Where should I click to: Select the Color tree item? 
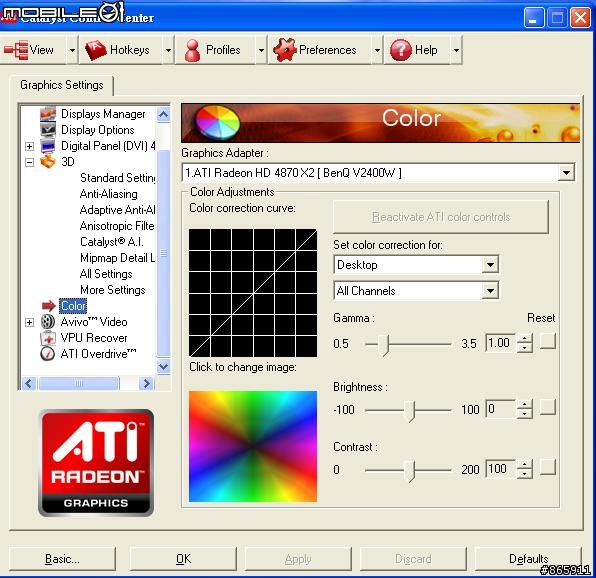[x=73, y=306]
